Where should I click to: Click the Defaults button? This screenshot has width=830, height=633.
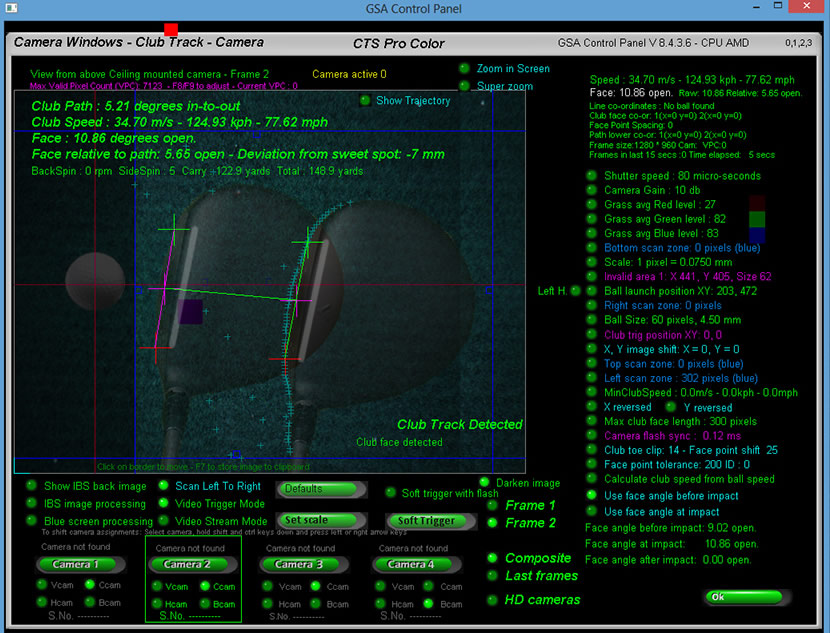tap(321, 489)
